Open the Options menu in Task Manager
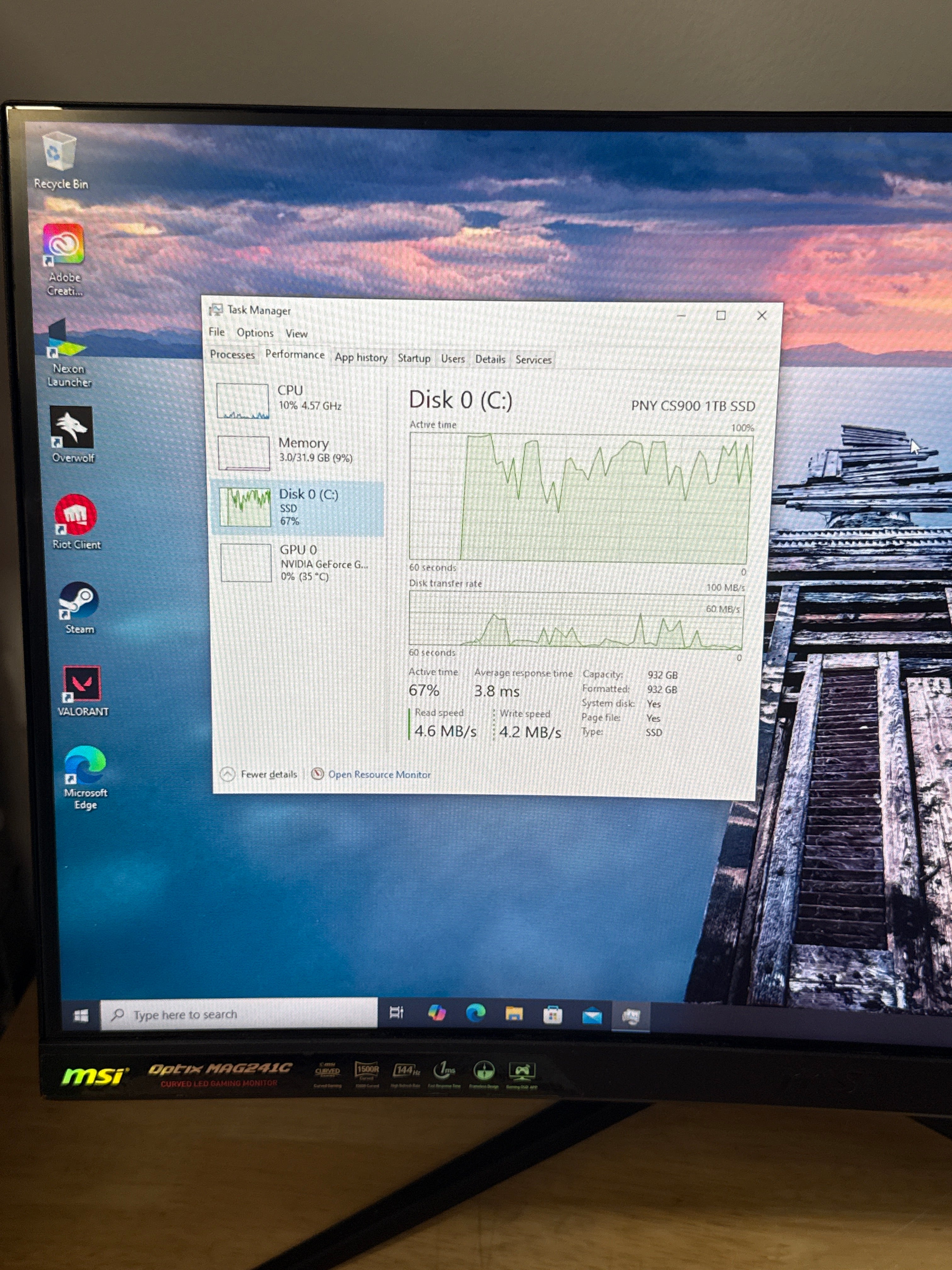The image size is (952, 1270). [255, 332]
